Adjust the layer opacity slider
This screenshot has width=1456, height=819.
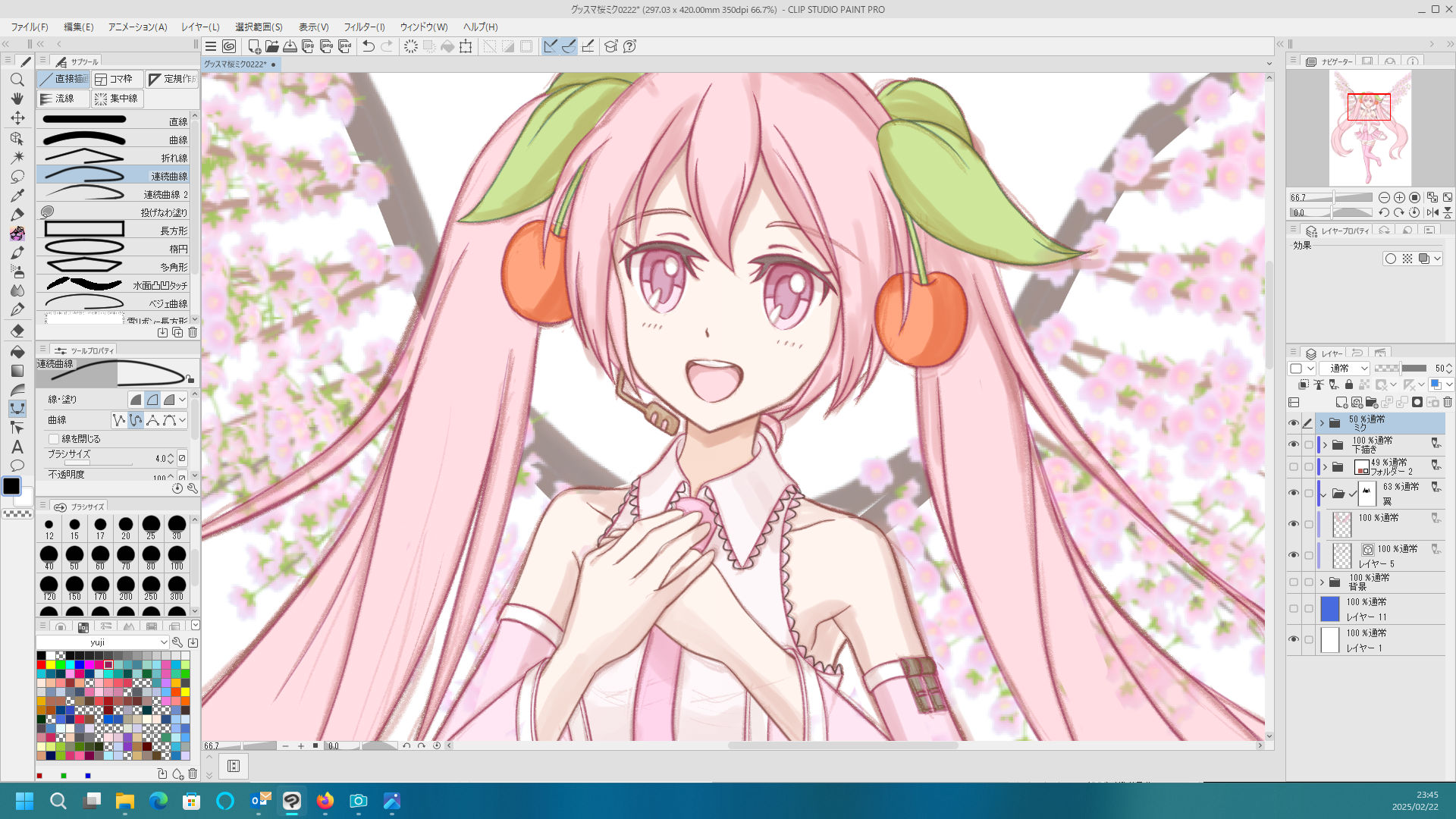1400,368
